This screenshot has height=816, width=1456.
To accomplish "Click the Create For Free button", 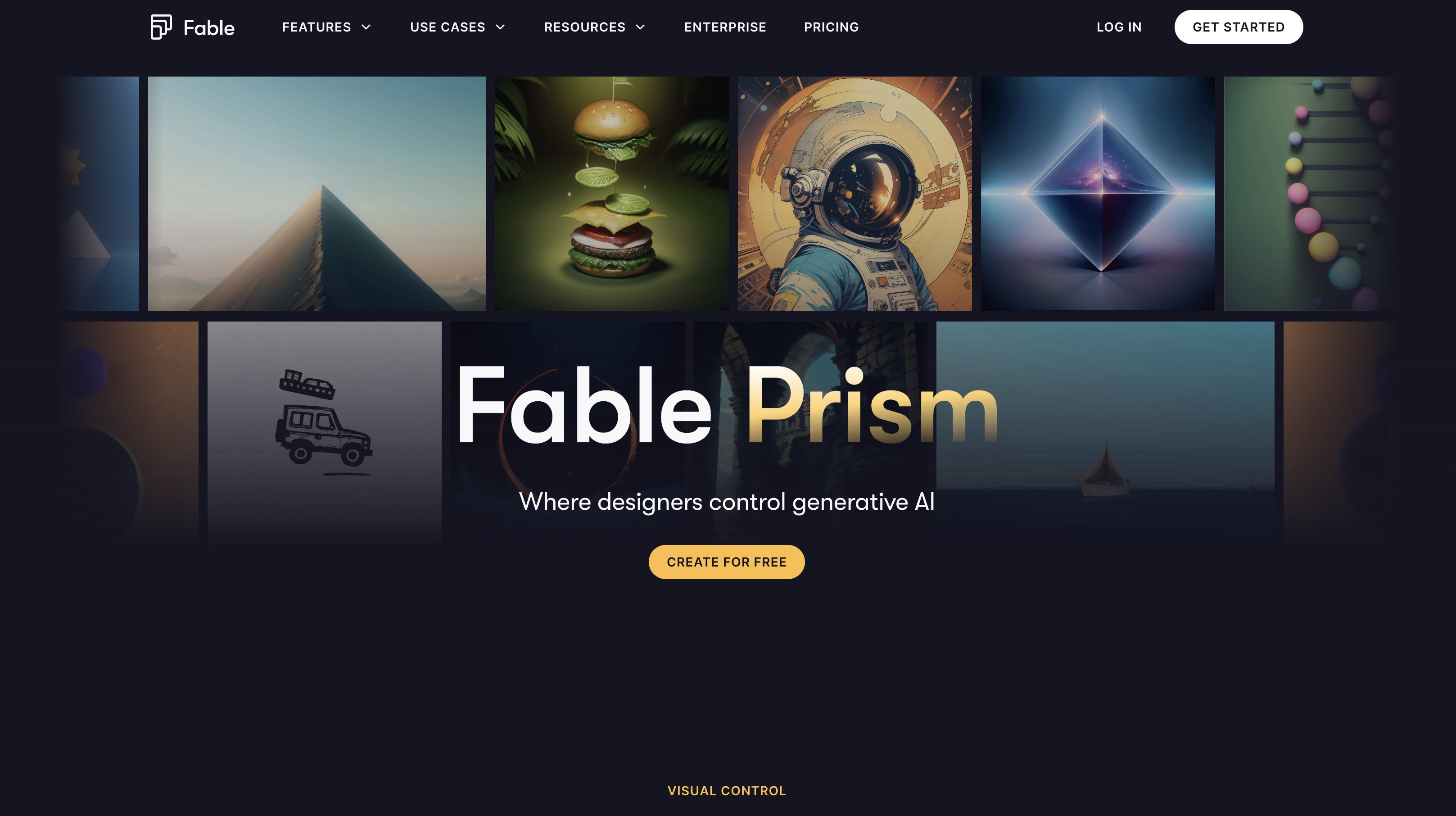I will coord(726,562).
